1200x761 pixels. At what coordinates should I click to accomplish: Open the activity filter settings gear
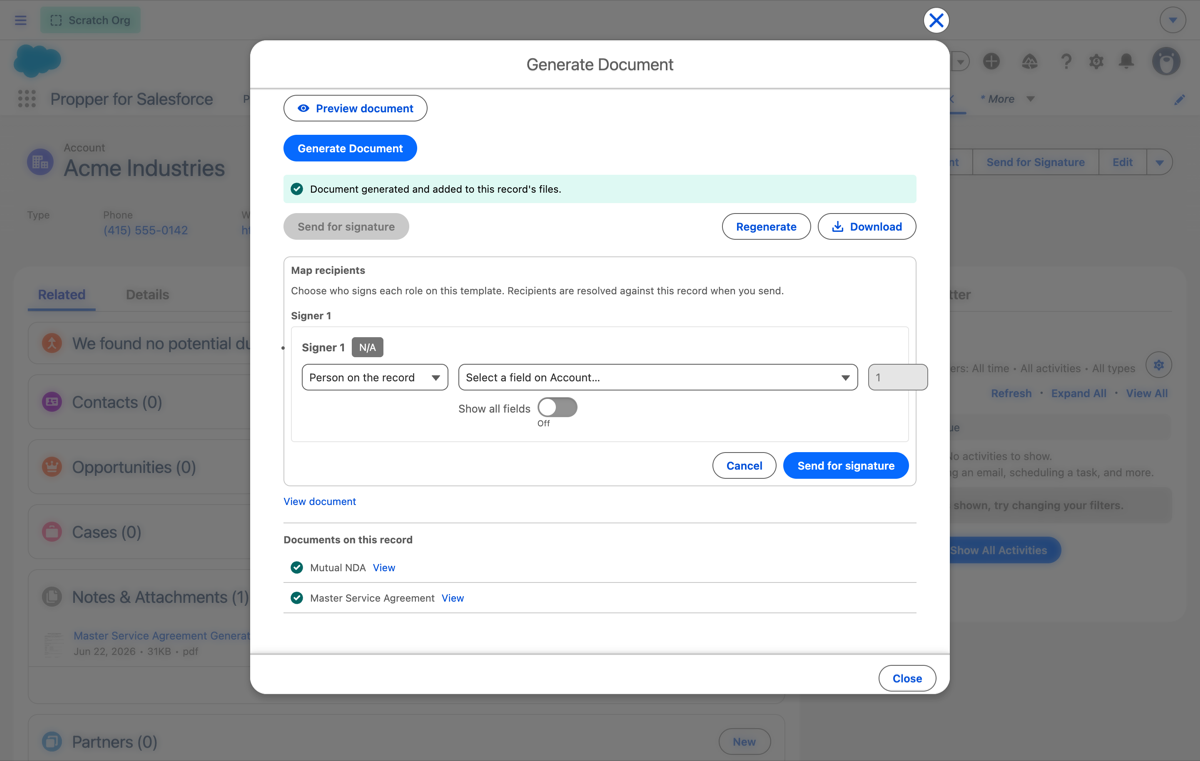(x=1159, y=365)
